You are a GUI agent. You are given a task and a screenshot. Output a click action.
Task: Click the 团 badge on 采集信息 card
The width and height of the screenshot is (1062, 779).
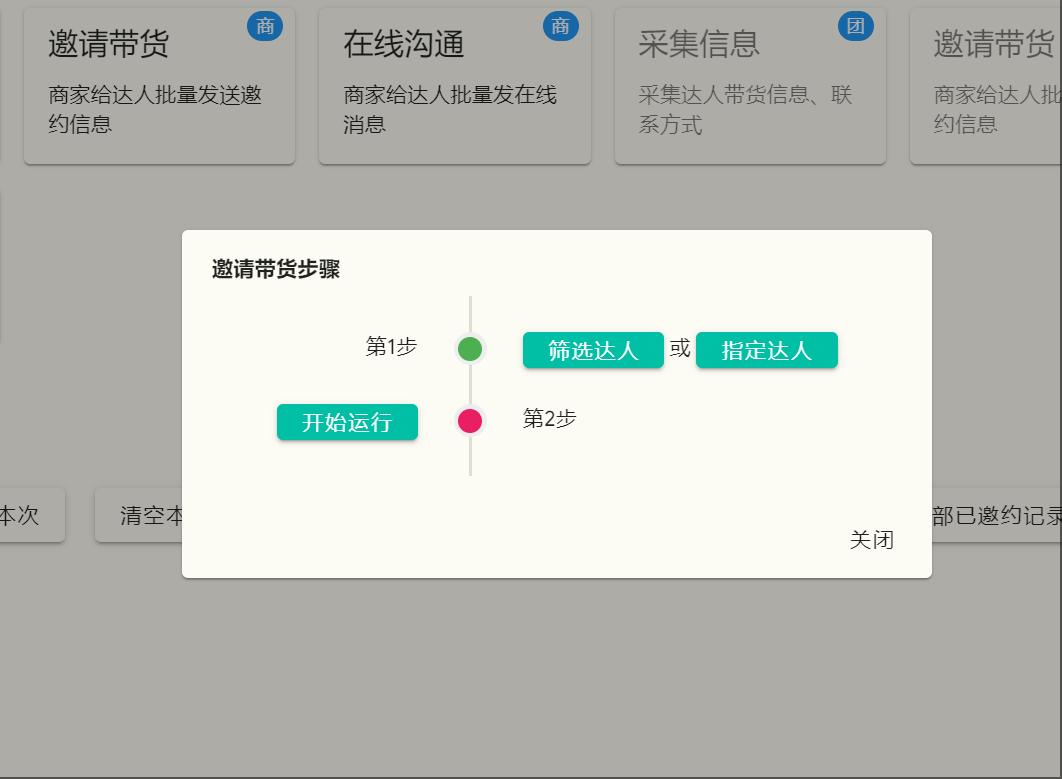click(856, 26)
